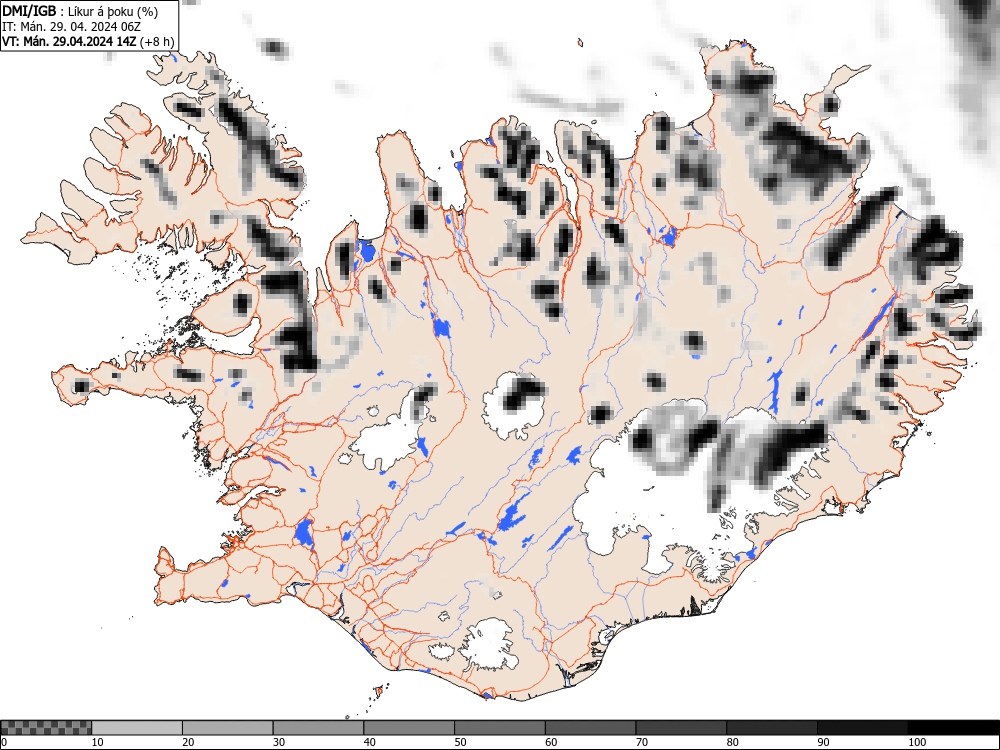Screen dimensions: 1000x750
Task: Click the round Hofsjökull glacier in central Iceland
Action: pyautogui.click(x=514, y=406)
